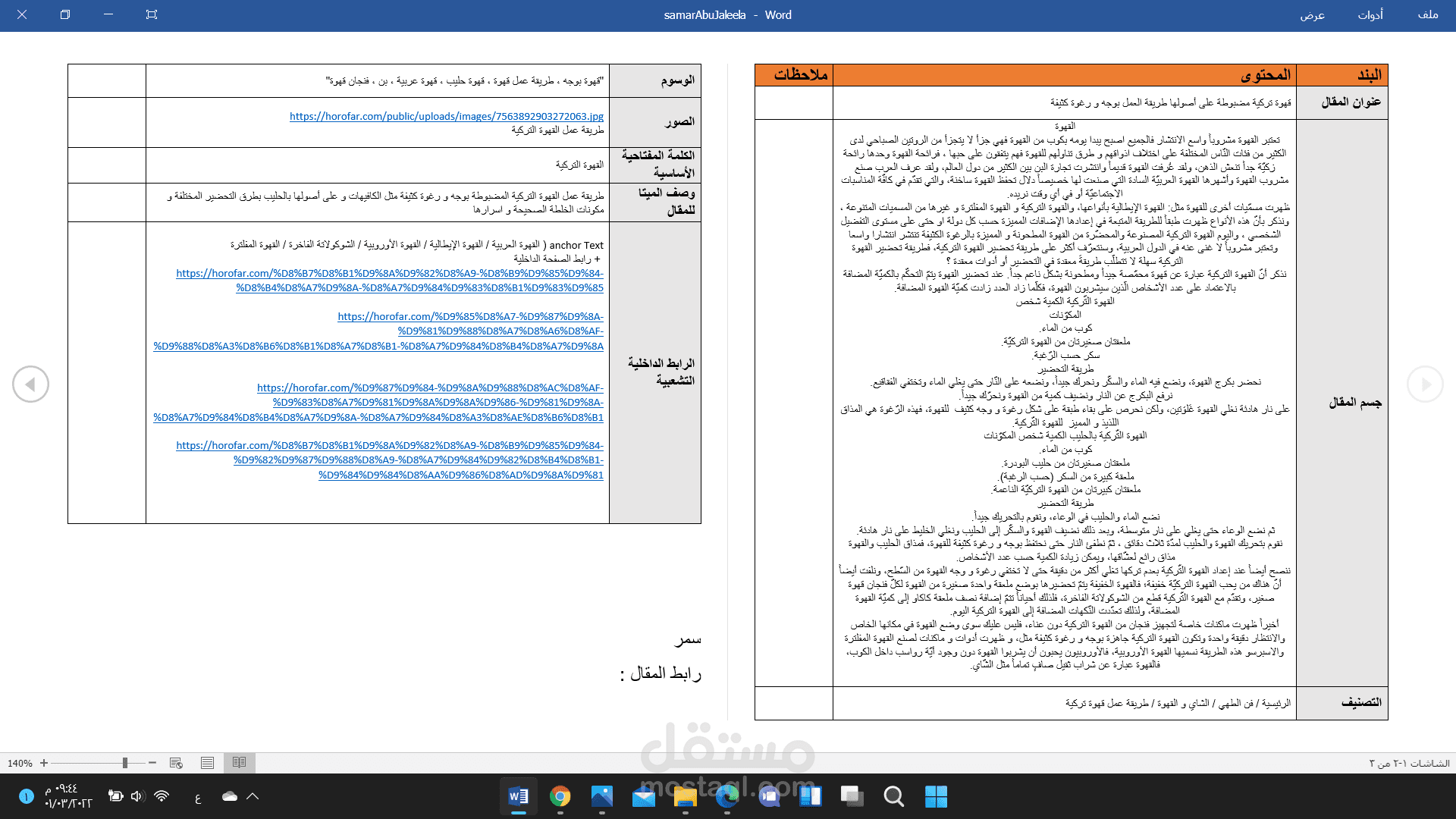
Task: Expand hidden system tray icons chevron
Action: (x=253, y=796)
